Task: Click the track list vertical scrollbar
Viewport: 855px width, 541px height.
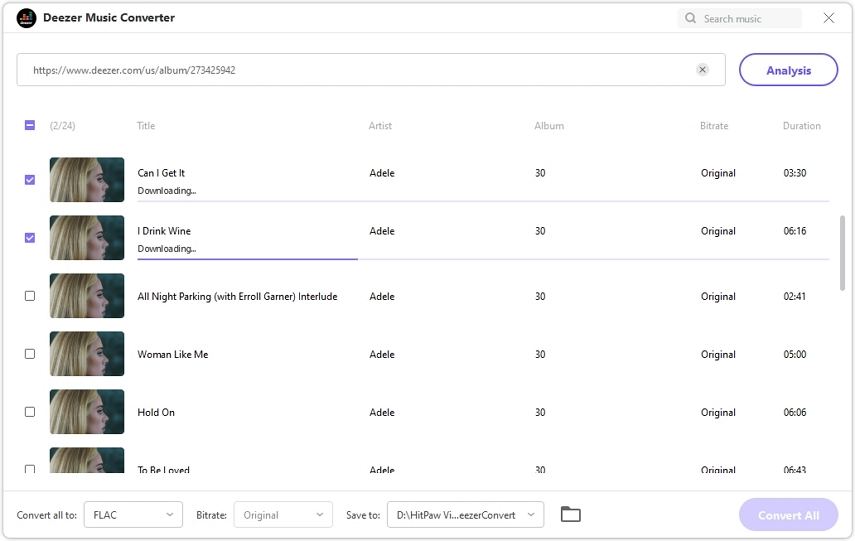Action: 842,253
